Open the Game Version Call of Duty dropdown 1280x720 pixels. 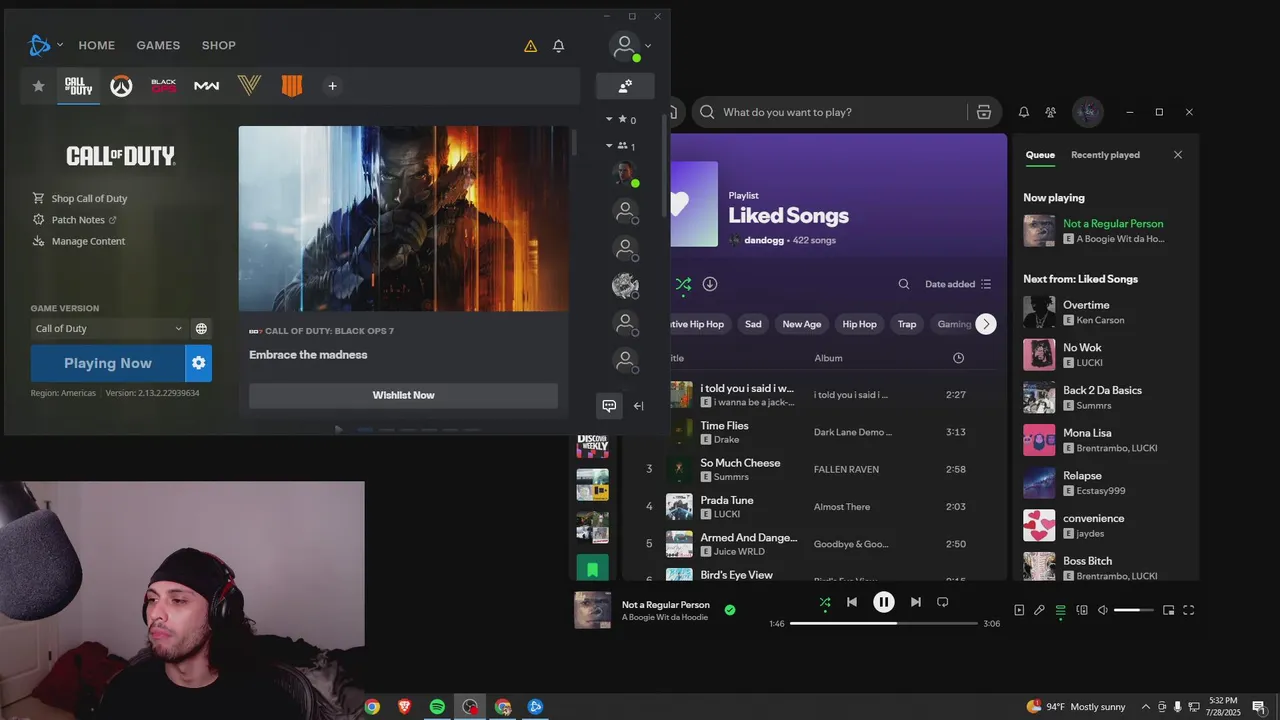pos(108,328)
